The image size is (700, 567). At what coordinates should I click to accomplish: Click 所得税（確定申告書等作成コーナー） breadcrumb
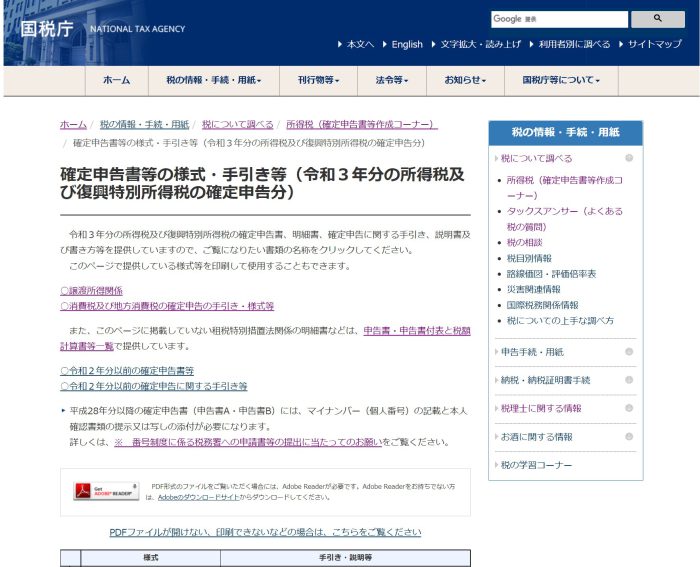[x=362, y=125]
